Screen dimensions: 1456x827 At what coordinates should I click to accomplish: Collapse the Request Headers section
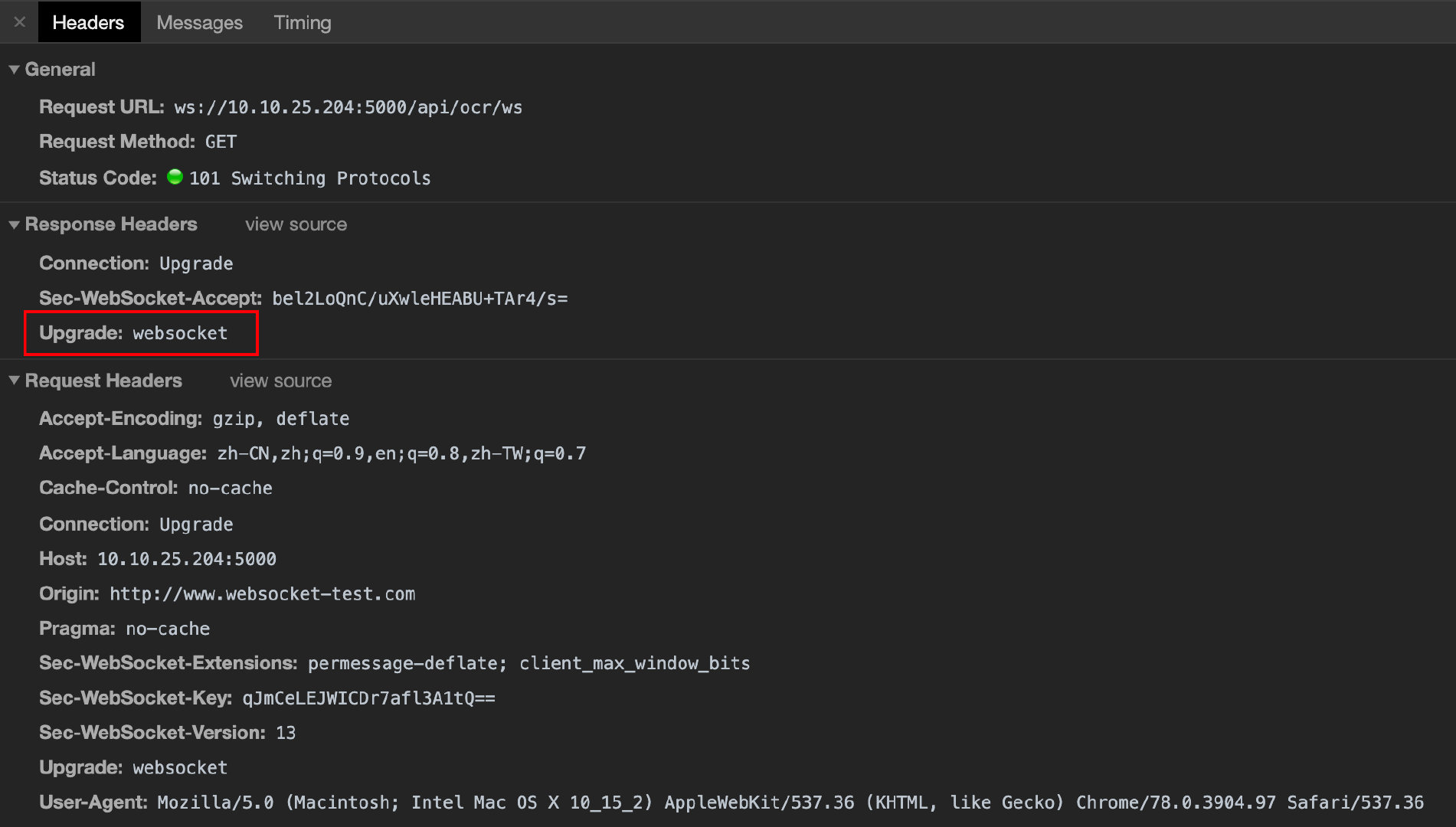(14, 381)
